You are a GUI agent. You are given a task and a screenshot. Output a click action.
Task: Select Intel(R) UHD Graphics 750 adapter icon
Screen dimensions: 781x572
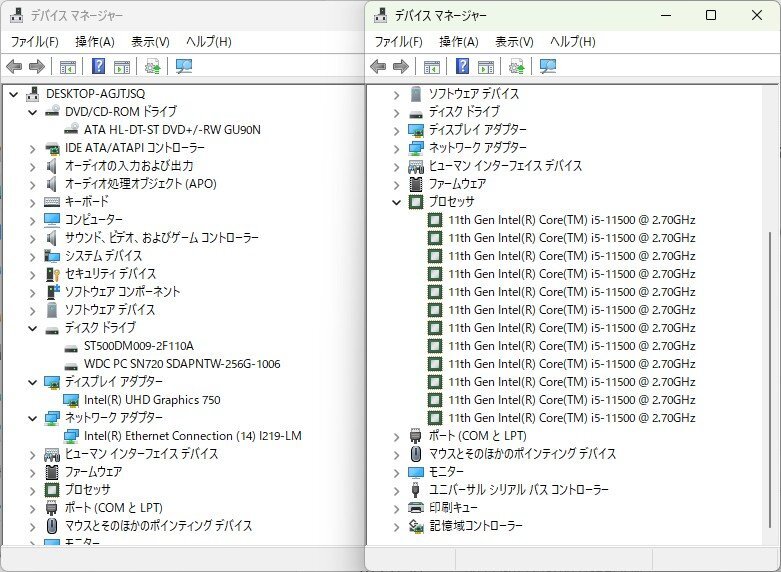[71, 400]
